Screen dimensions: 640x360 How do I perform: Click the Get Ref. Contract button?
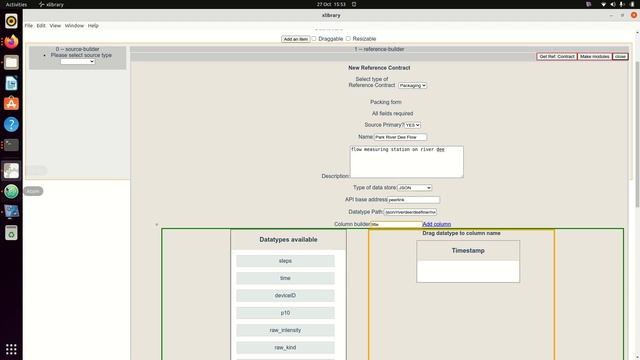coord(557,56)
